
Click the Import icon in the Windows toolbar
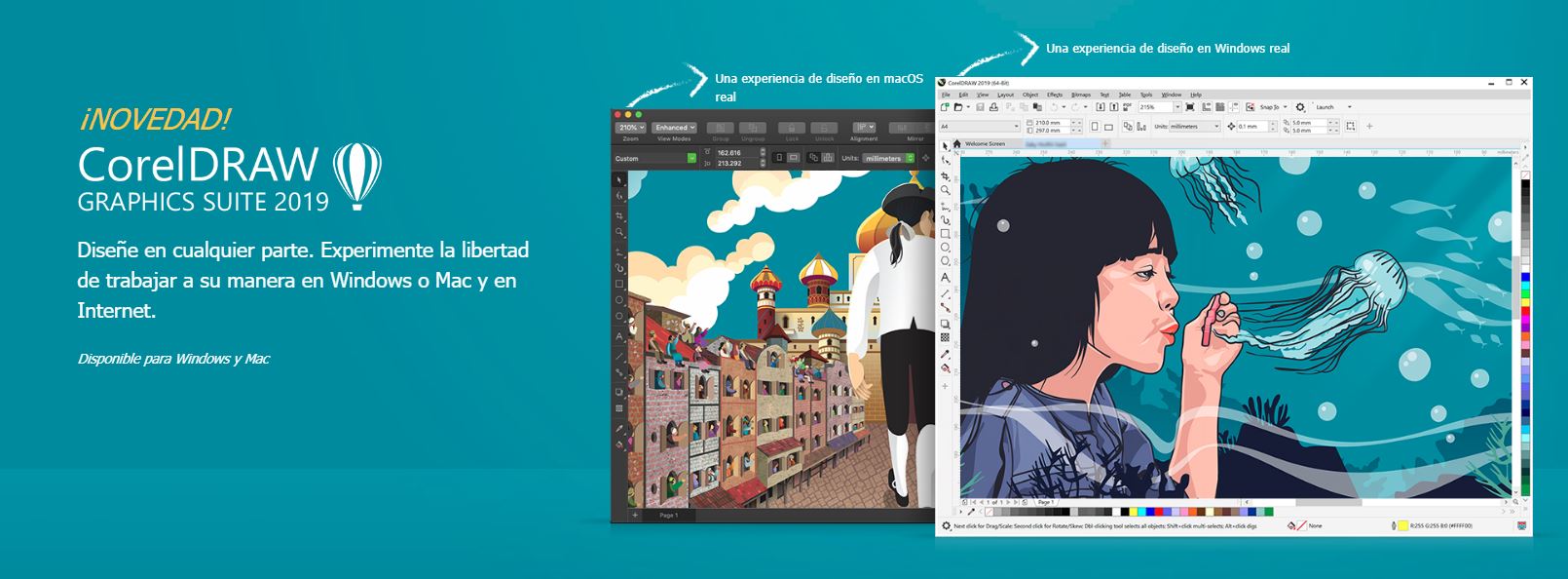1101,107
